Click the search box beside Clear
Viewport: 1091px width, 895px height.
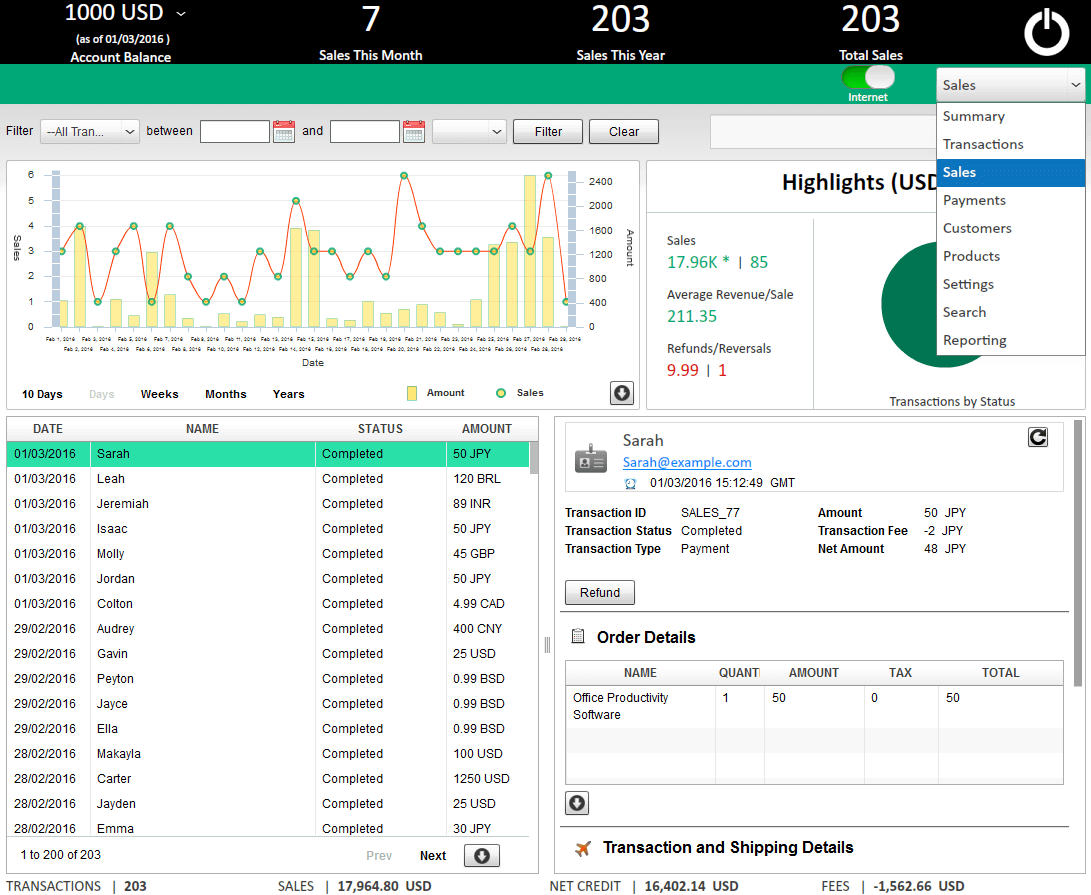point(822,132)
